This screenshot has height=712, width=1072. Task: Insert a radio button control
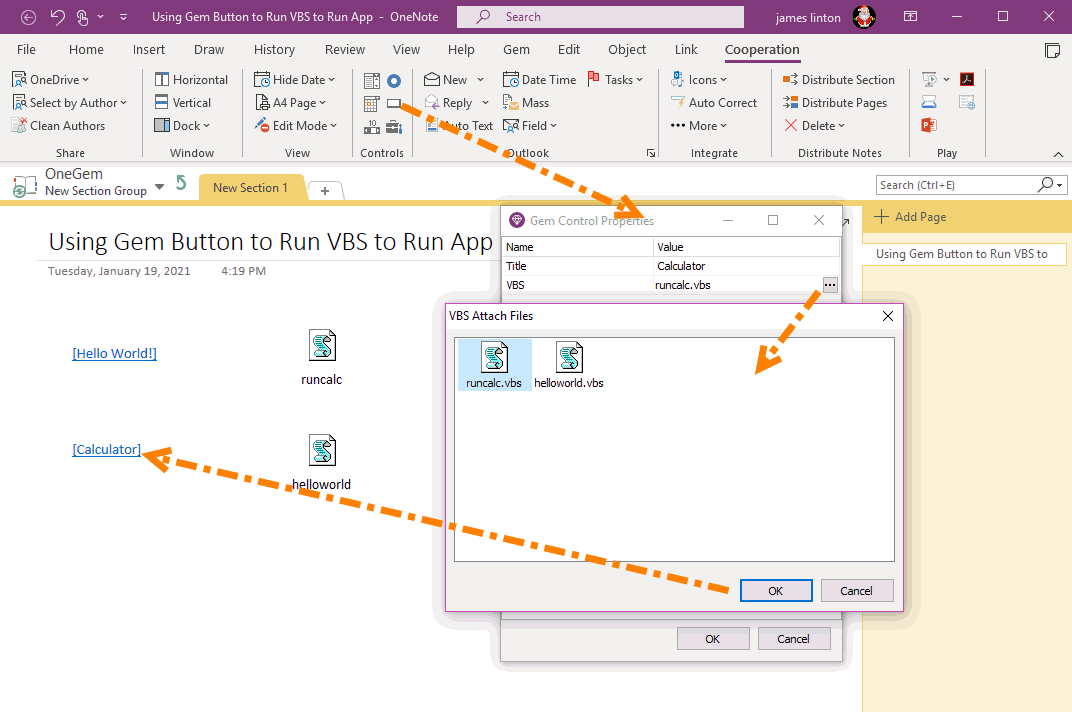coord(394,81)
